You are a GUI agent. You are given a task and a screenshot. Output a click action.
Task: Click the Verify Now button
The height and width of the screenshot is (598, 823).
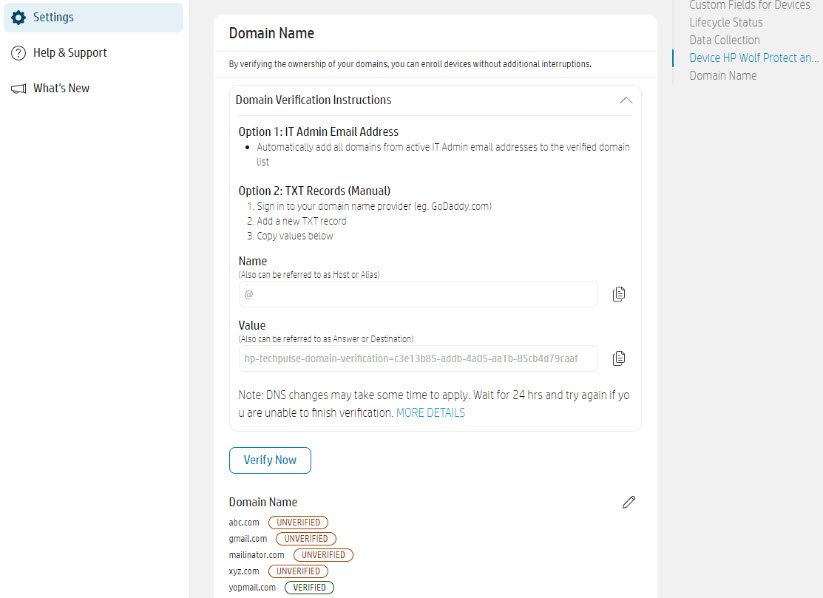click(269, 460)
